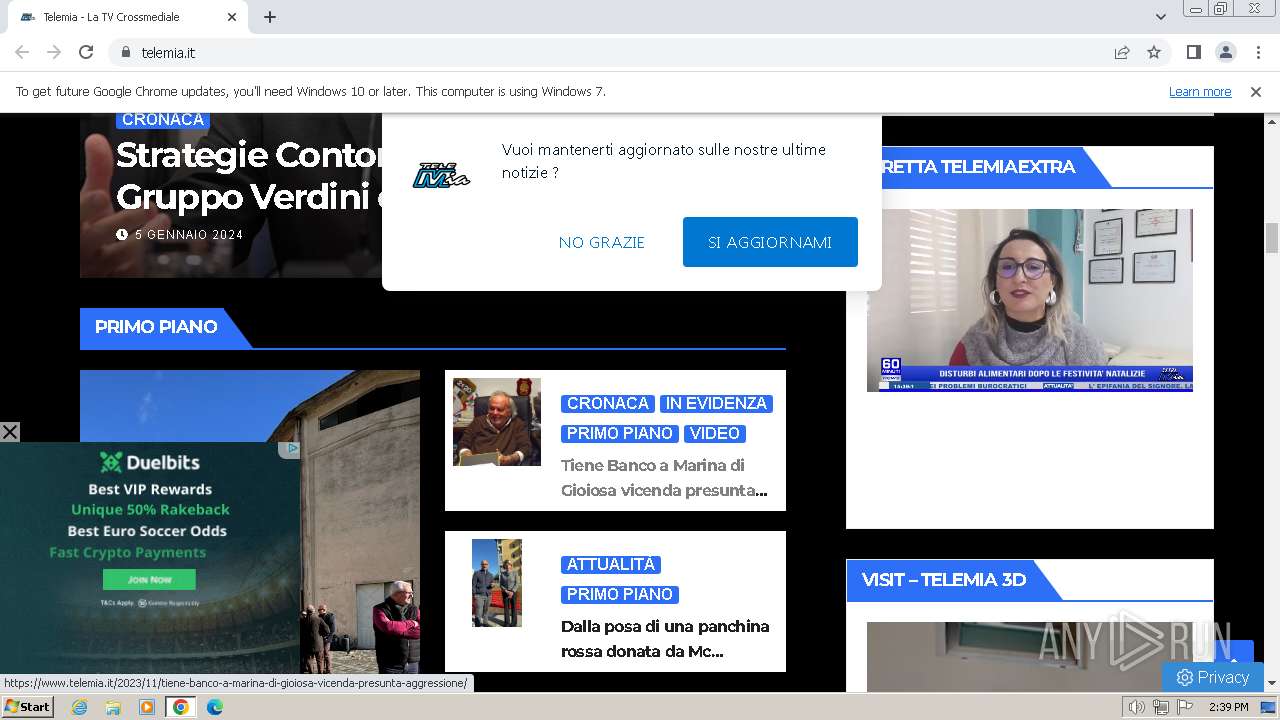Open the Windows Start menu
1280x720 pixels.
click(28, 707)
